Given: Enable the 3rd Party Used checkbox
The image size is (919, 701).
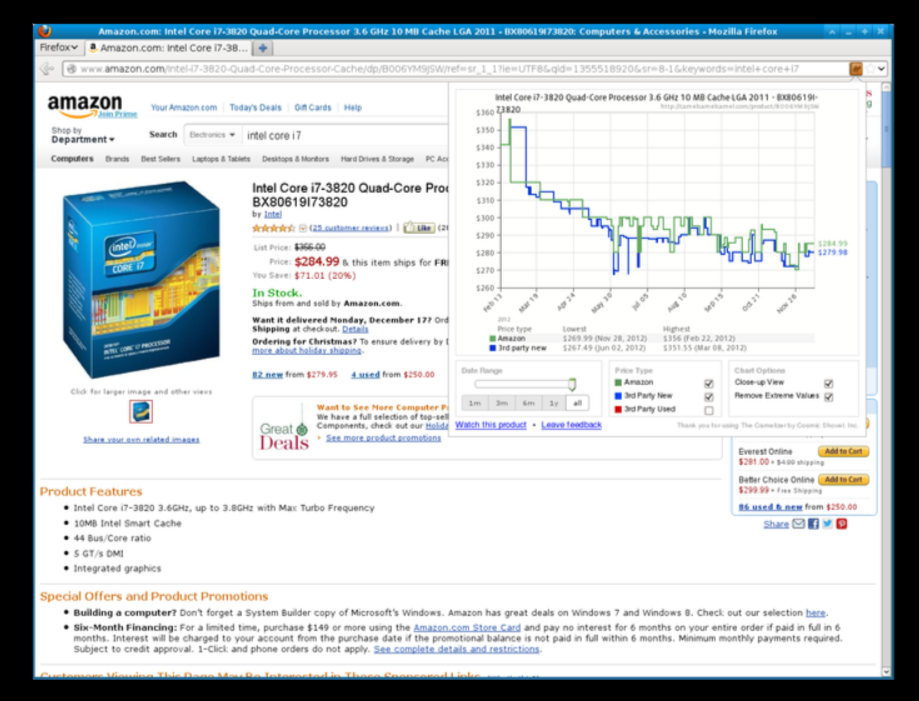Looking at the screenshot, I should tap(709, 410).
